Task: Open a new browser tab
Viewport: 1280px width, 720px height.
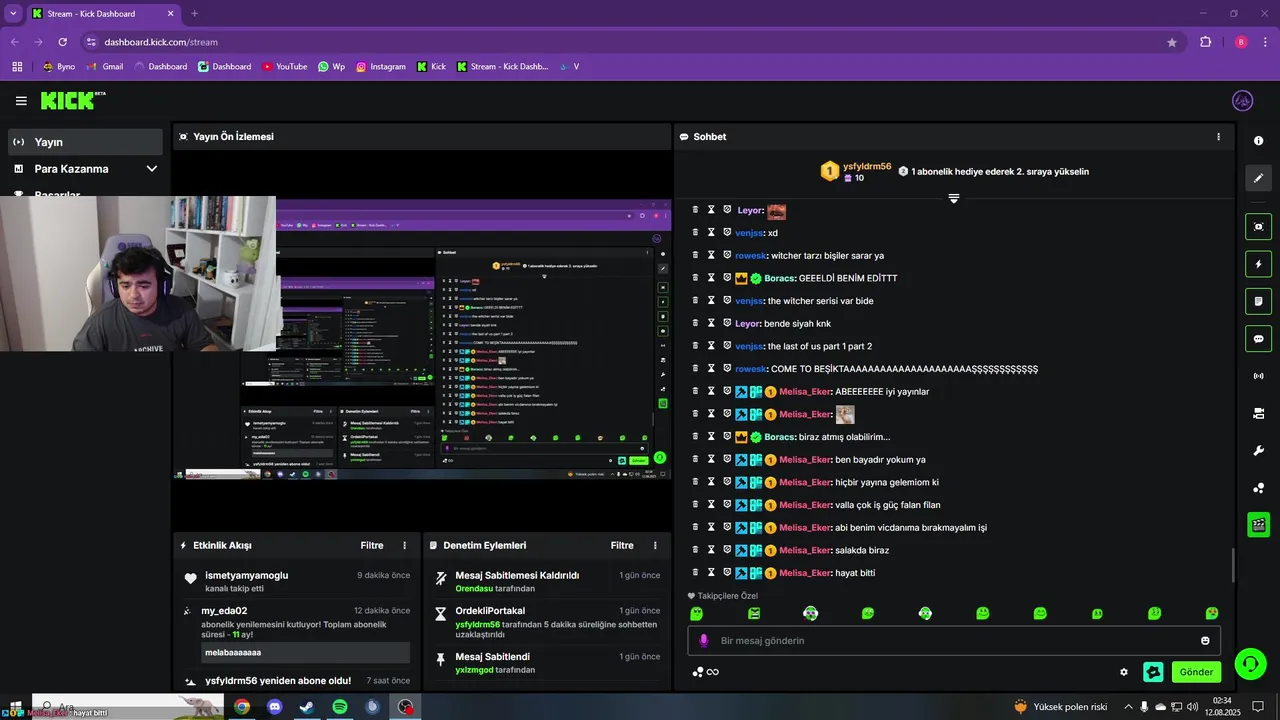Action: (195, 14)
